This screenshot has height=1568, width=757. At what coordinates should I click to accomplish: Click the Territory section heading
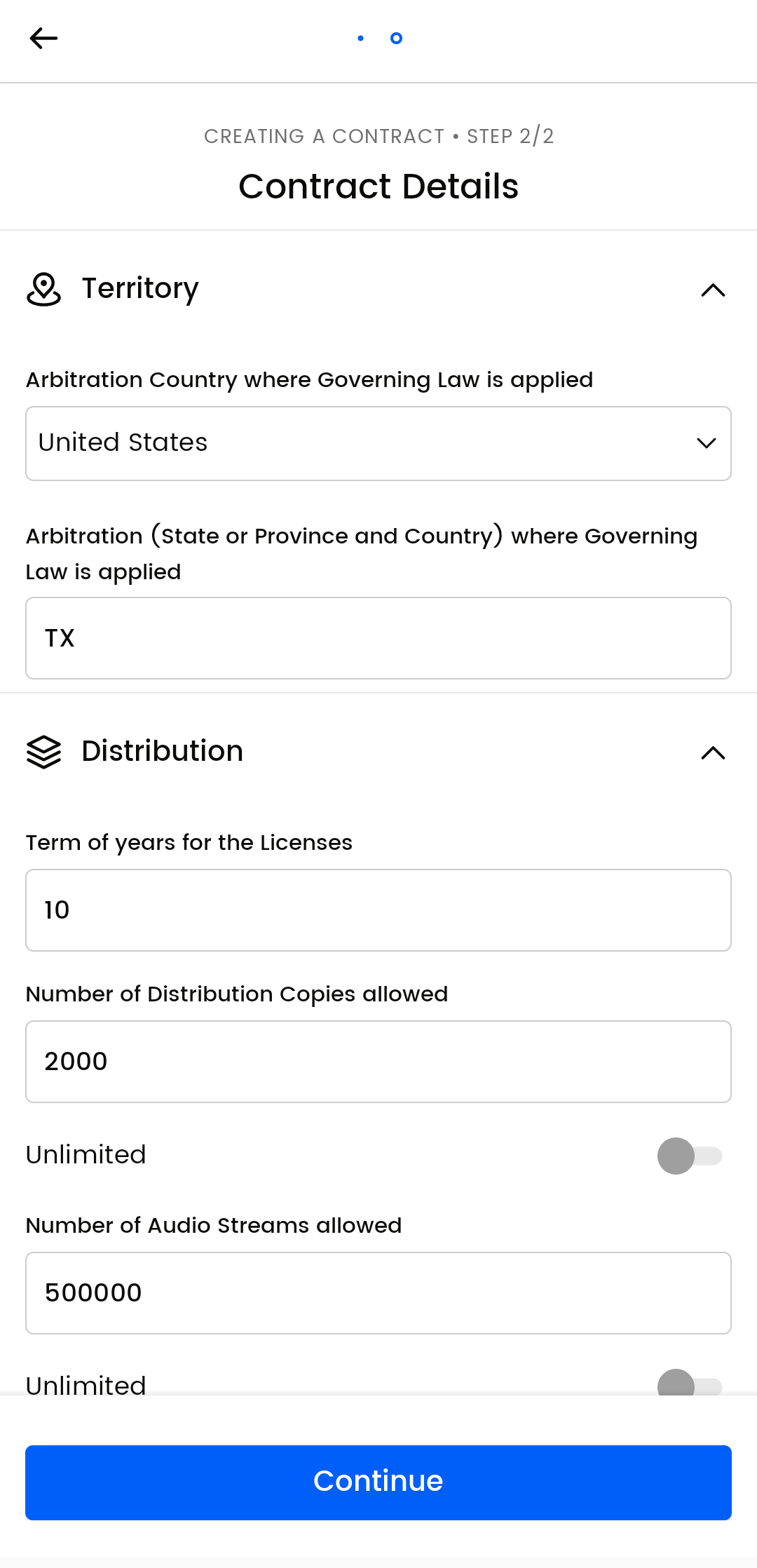[x=140, y=288]
